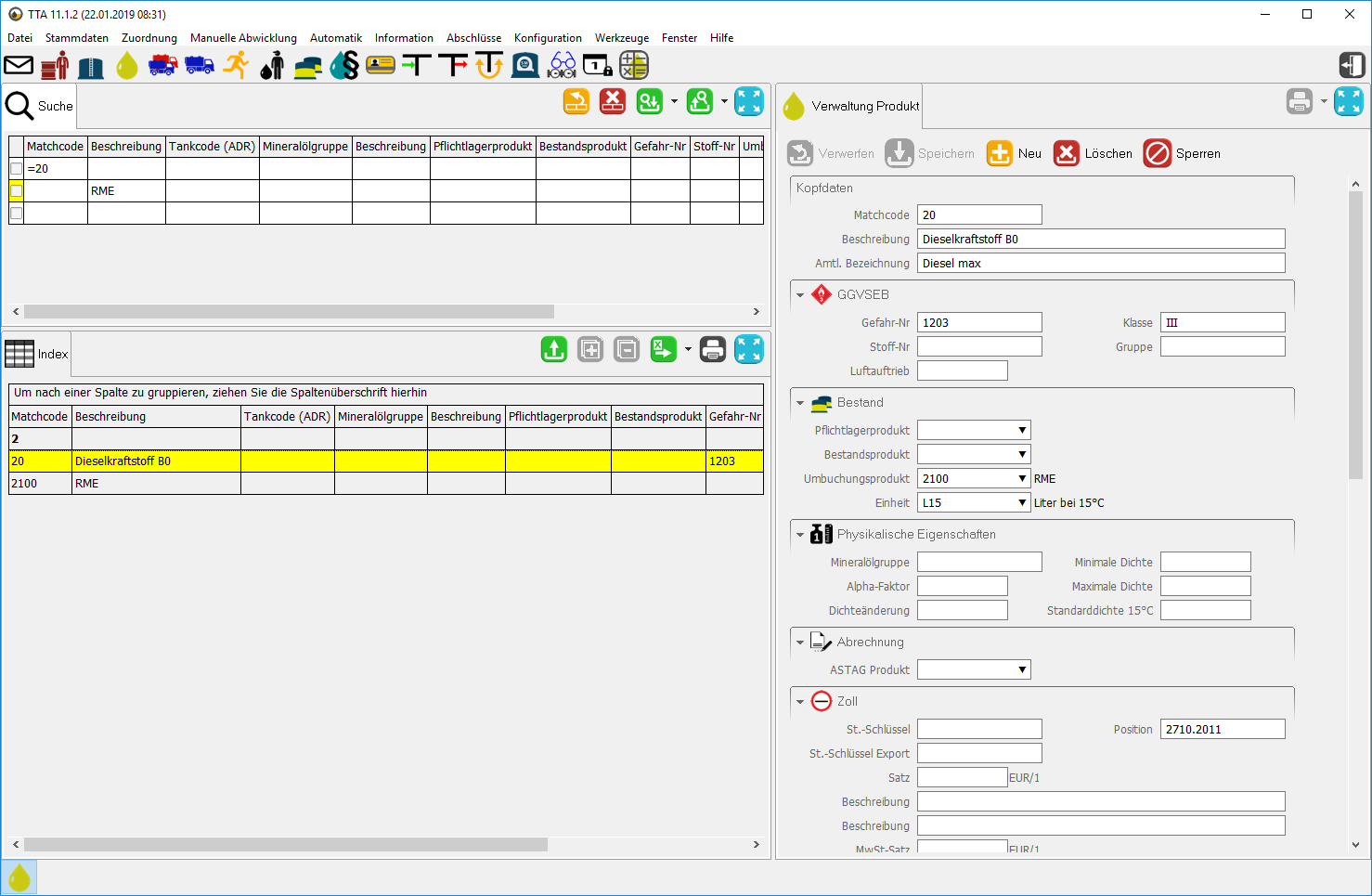Click the green upload icon in Index panel
Viewport: 1372px width, 896px height.
(x=554, y=349)
